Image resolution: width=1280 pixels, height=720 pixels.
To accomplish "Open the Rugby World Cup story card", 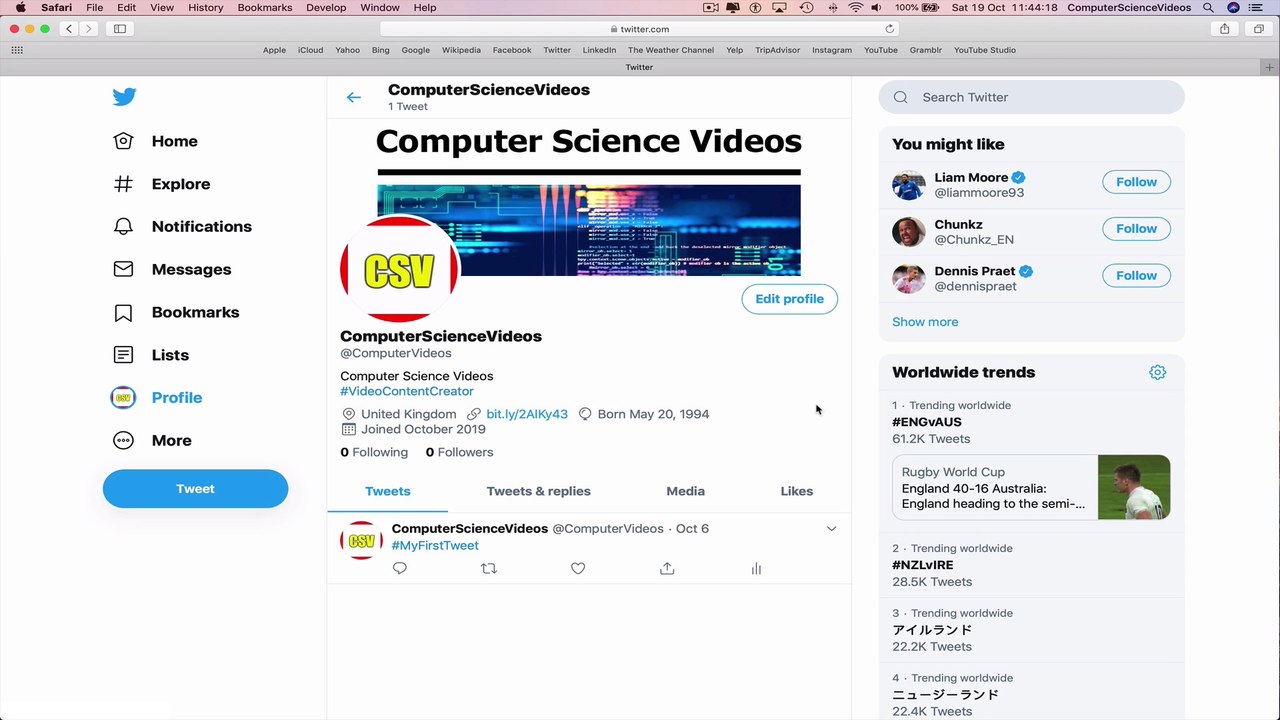I will pos(1032,488).
